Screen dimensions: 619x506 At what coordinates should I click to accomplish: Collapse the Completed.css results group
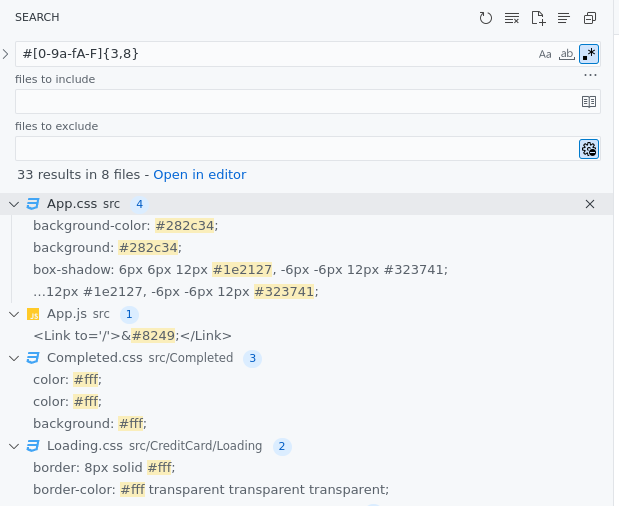14,358
